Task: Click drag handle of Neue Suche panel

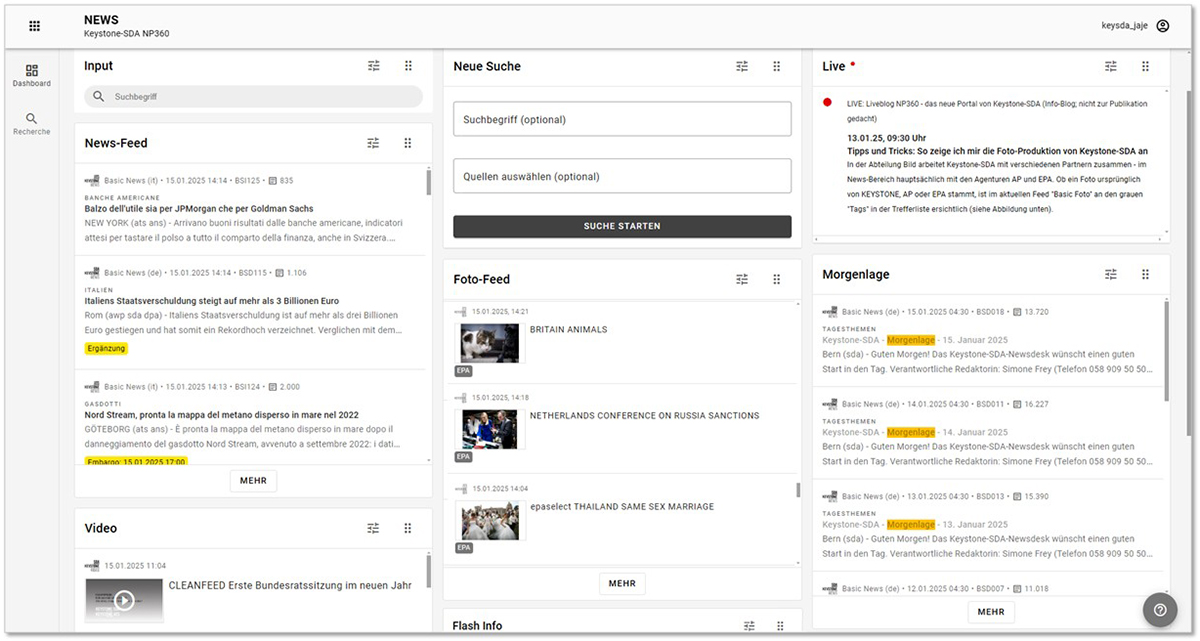Action: pos(776,66)
